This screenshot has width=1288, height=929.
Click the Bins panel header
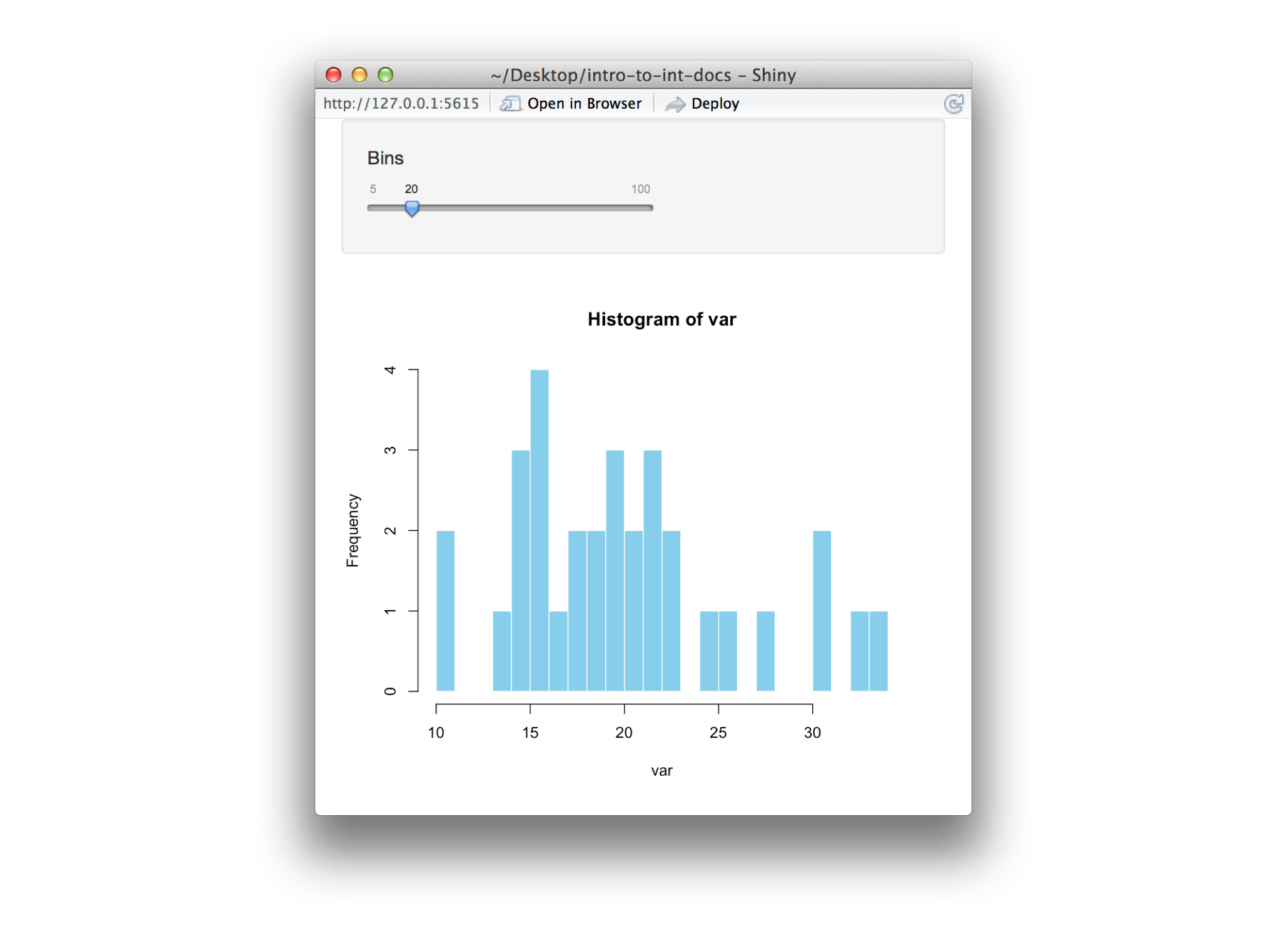point(385,158)
